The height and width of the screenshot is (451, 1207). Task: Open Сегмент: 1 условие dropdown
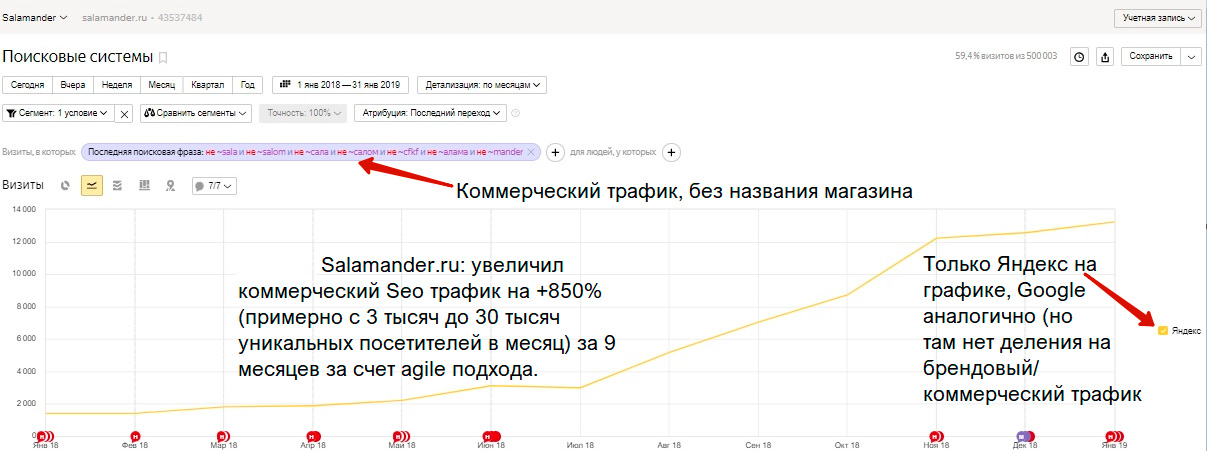pyautogui.click(x=57, y=113)
